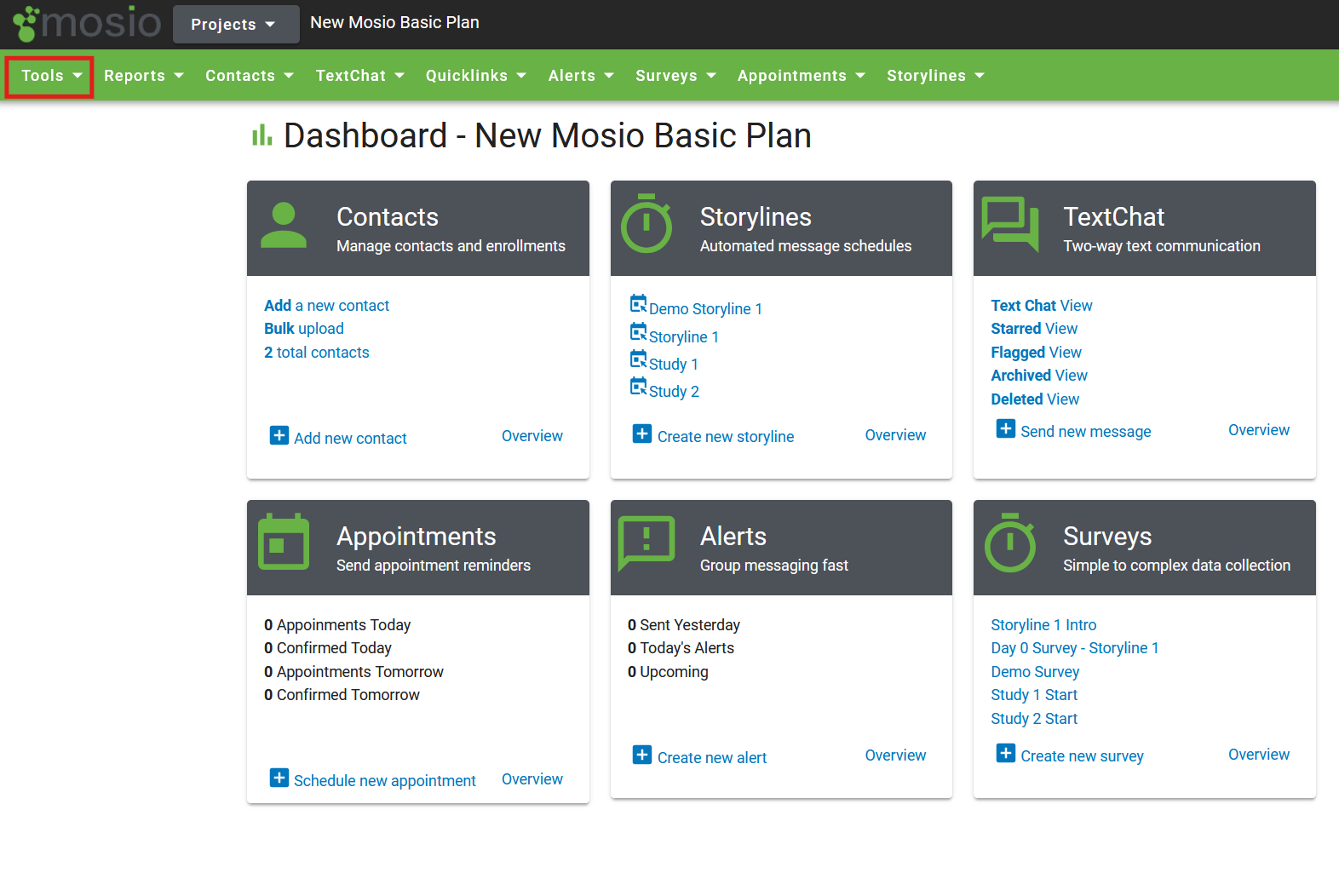Click the plus icon beside Add new contact
This screenshot has width=1339, height=896.
279,435
